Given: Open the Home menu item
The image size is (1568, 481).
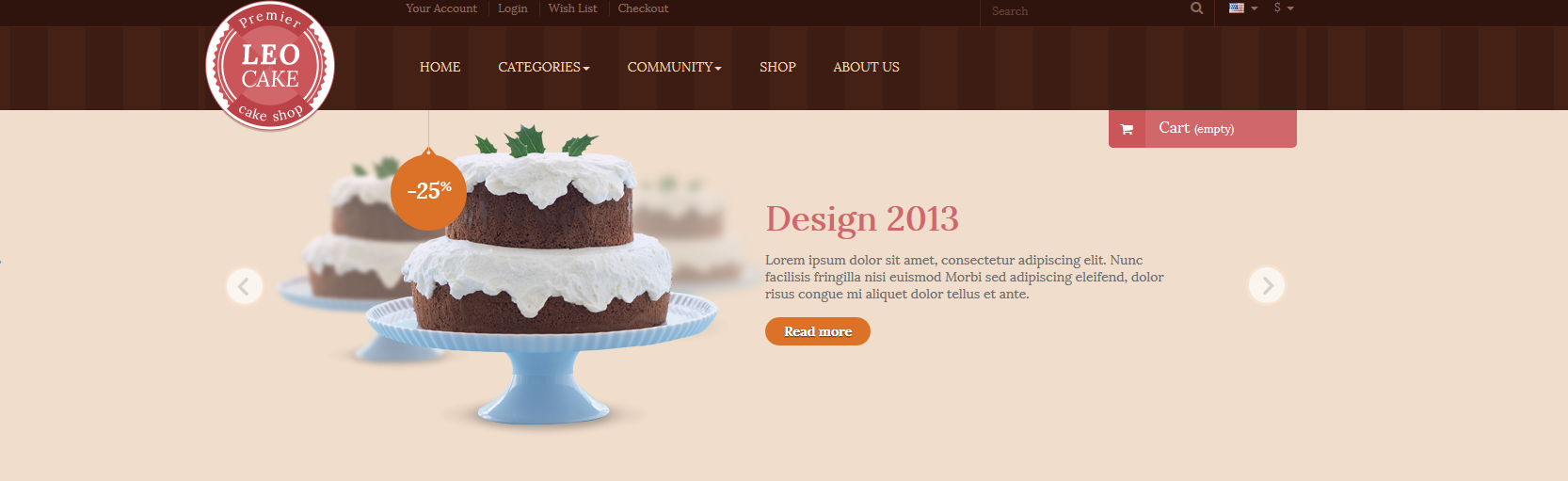Looking at the screenshot, I should coord(440,67).
